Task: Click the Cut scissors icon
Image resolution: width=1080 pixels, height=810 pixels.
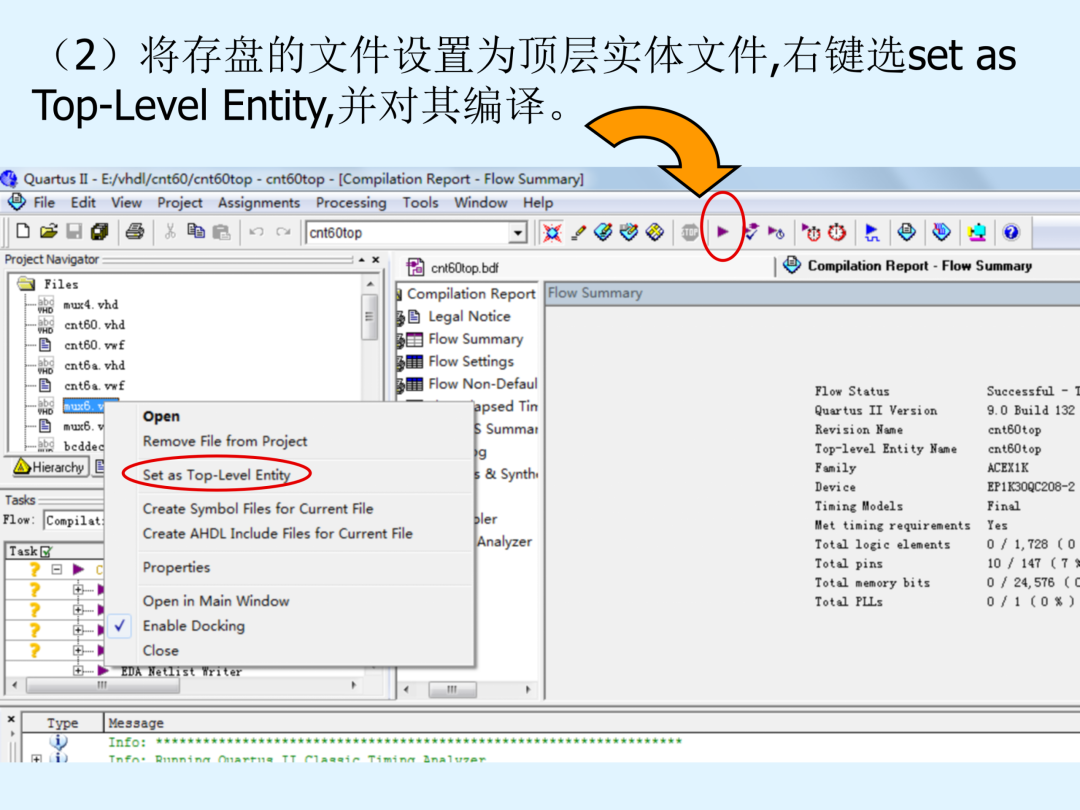Action: tap(170, 231)
